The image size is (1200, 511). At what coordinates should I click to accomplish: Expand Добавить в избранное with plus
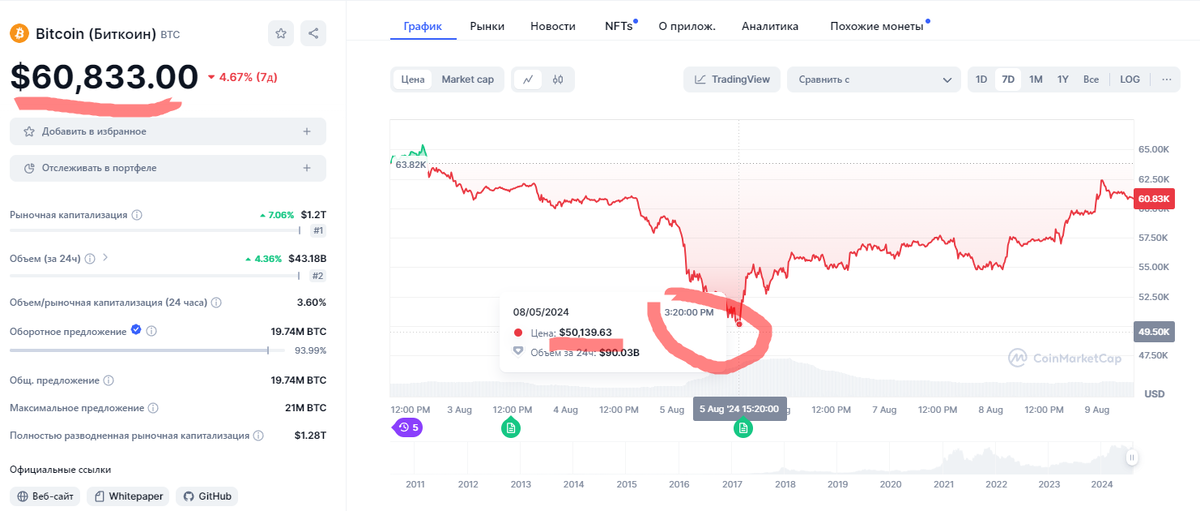306,131
